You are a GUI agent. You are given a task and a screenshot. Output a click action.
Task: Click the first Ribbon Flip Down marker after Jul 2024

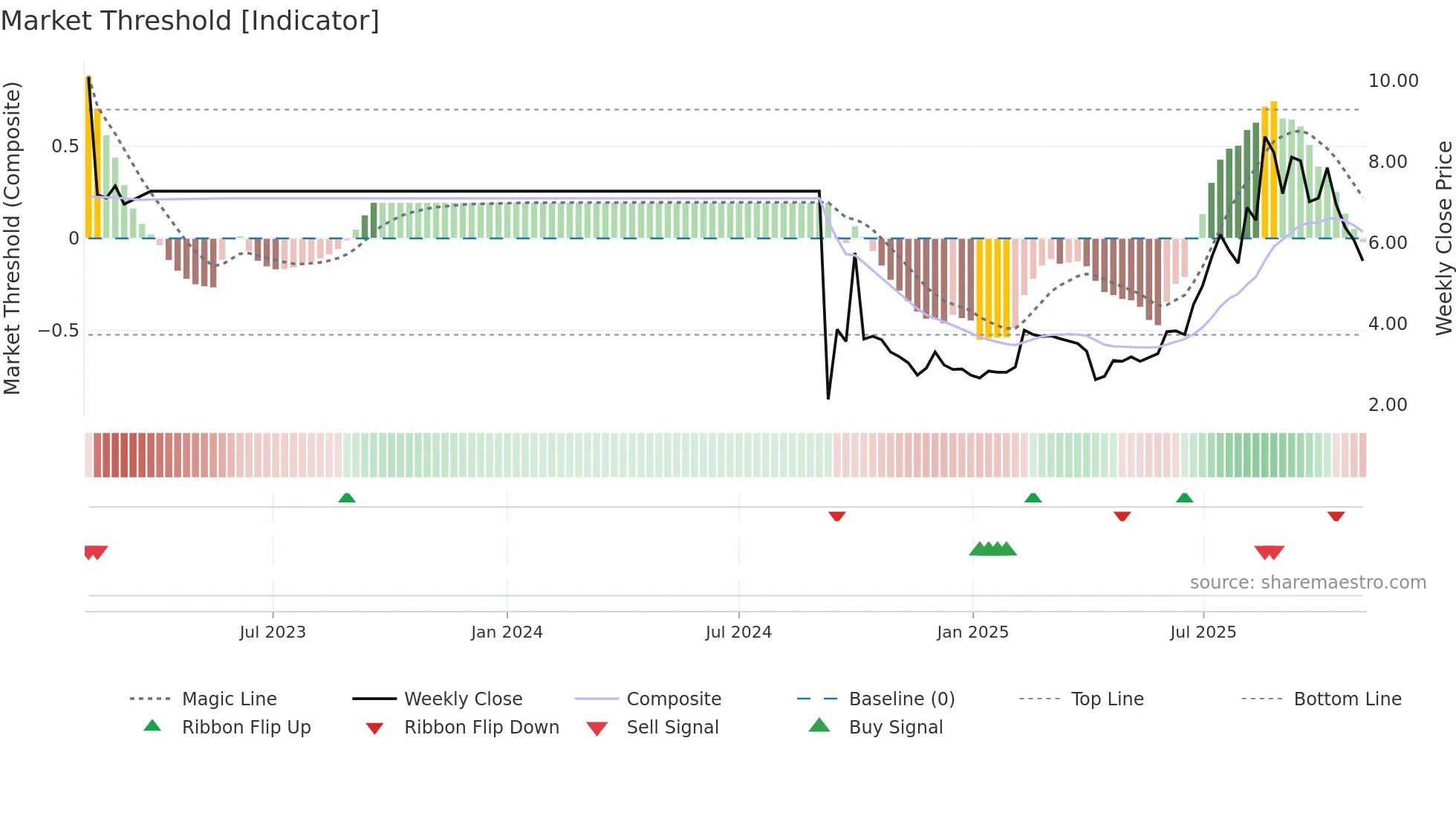(837, 516)
